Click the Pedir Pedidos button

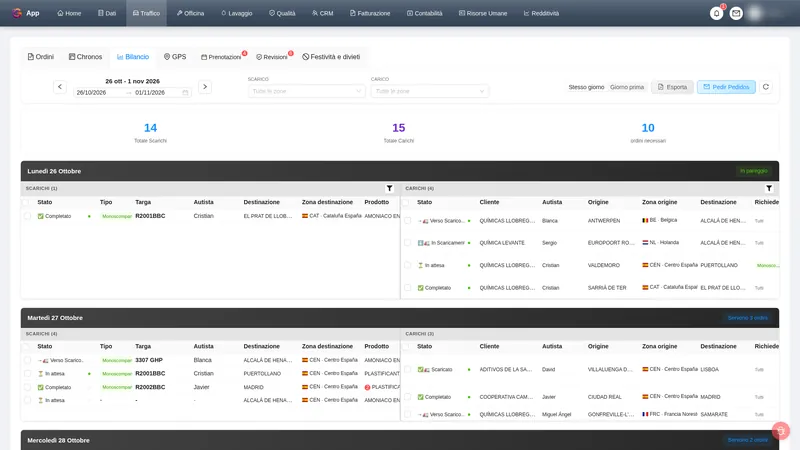(x=726, y=87)
